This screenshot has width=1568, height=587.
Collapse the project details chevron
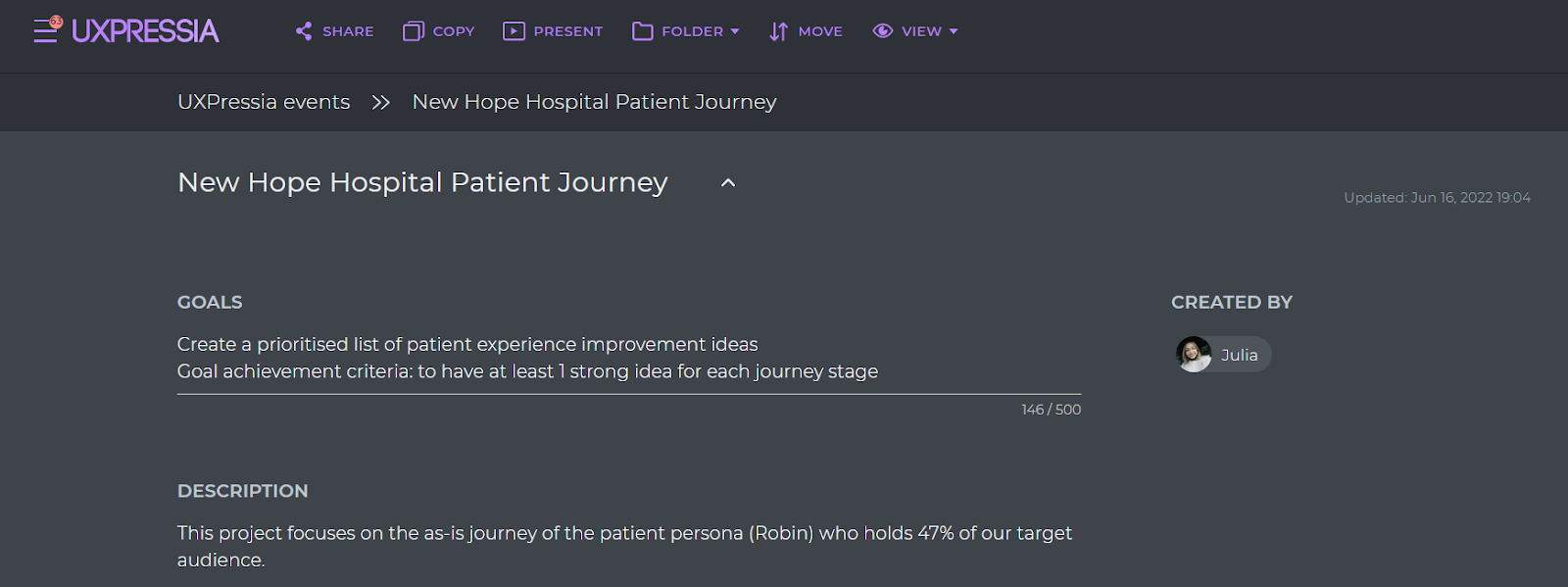point(728,183)
